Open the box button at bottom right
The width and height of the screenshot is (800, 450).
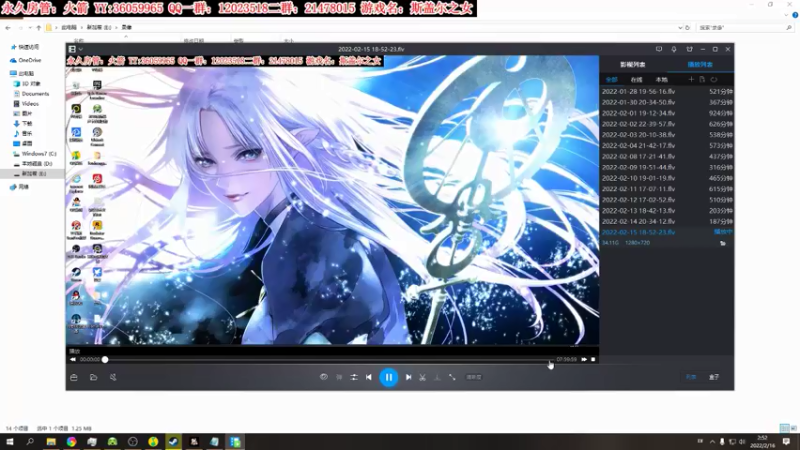tap(714, 377)
